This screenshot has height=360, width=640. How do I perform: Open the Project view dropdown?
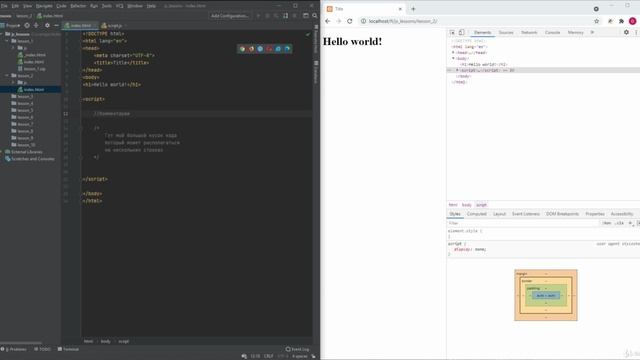point(12,25)
